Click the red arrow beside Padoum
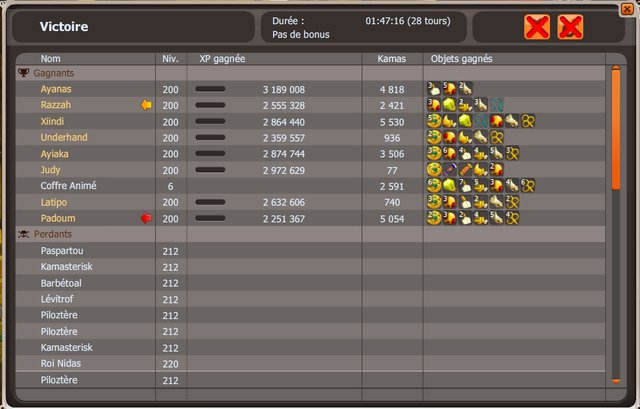This screenshot has width=640, height=409. [146, 218]
